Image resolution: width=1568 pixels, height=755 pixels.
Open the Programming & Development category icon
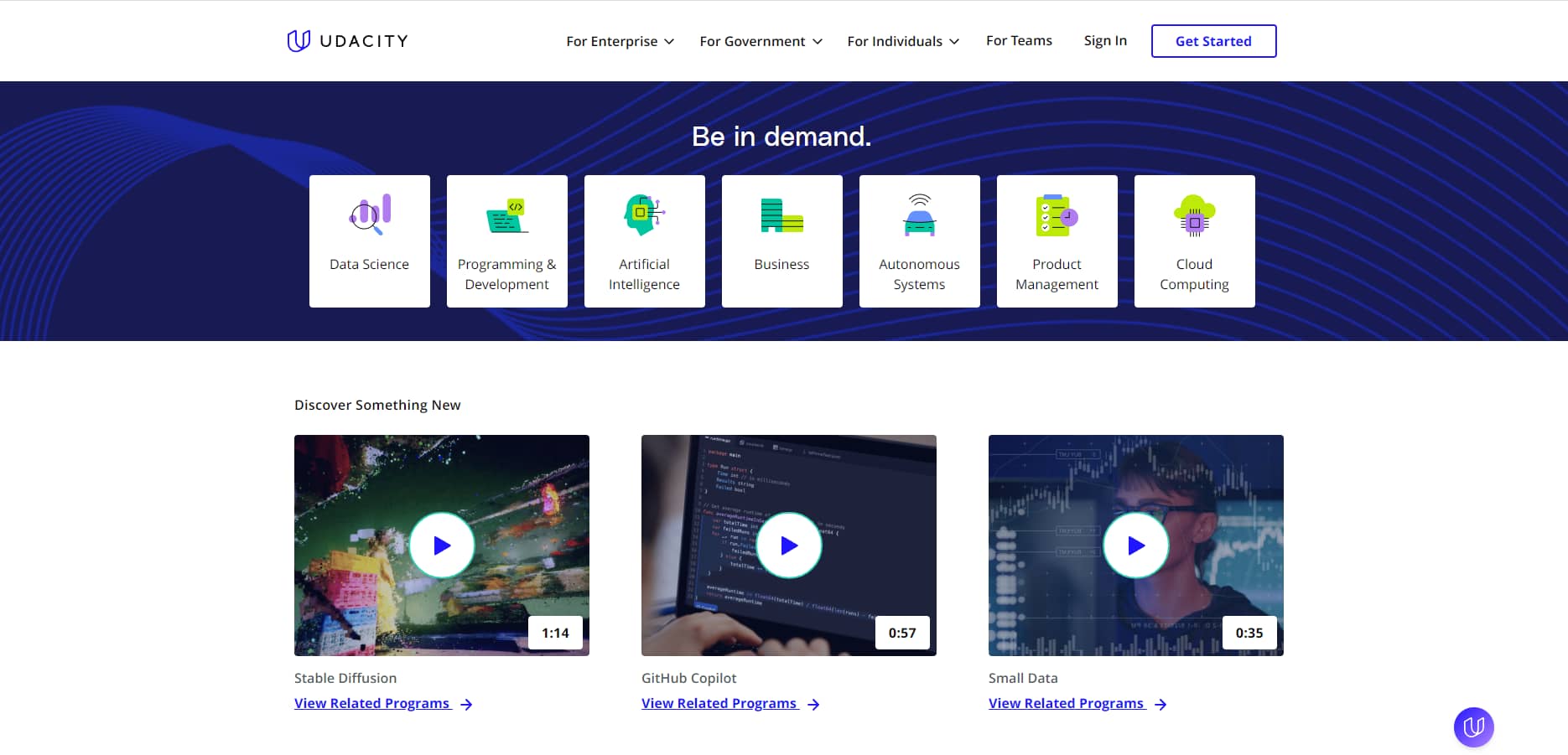pos(507,215)
